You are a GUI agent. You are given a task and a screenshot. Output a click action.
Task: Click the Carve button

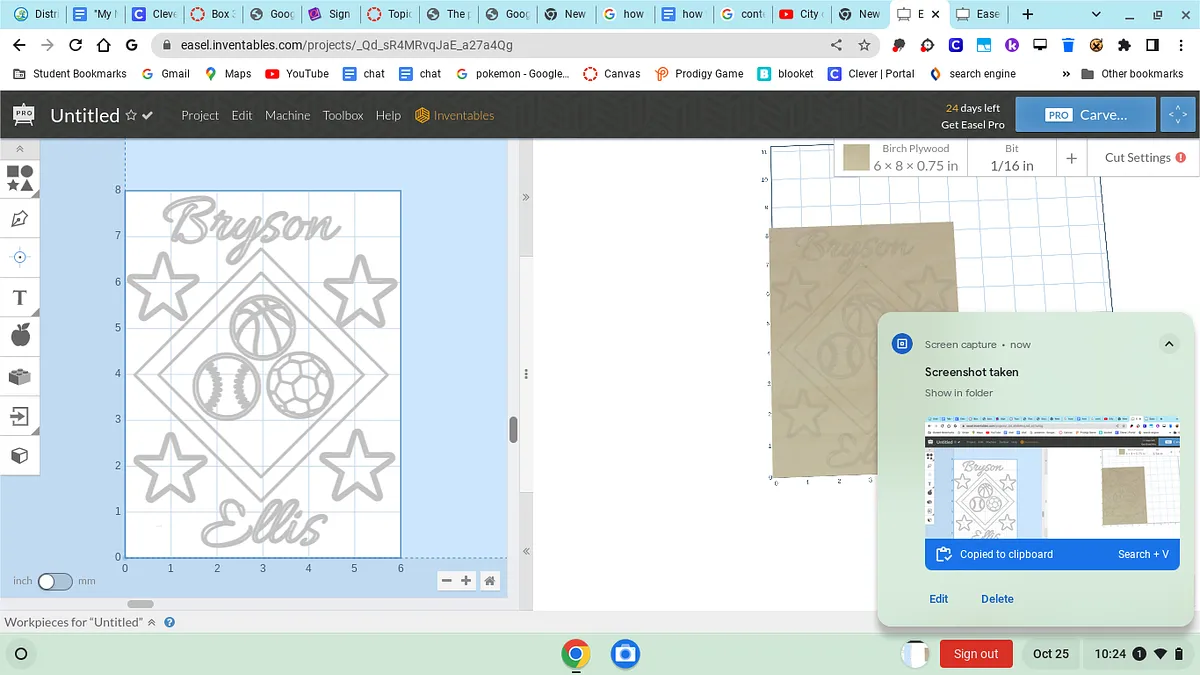[1085, 115]
